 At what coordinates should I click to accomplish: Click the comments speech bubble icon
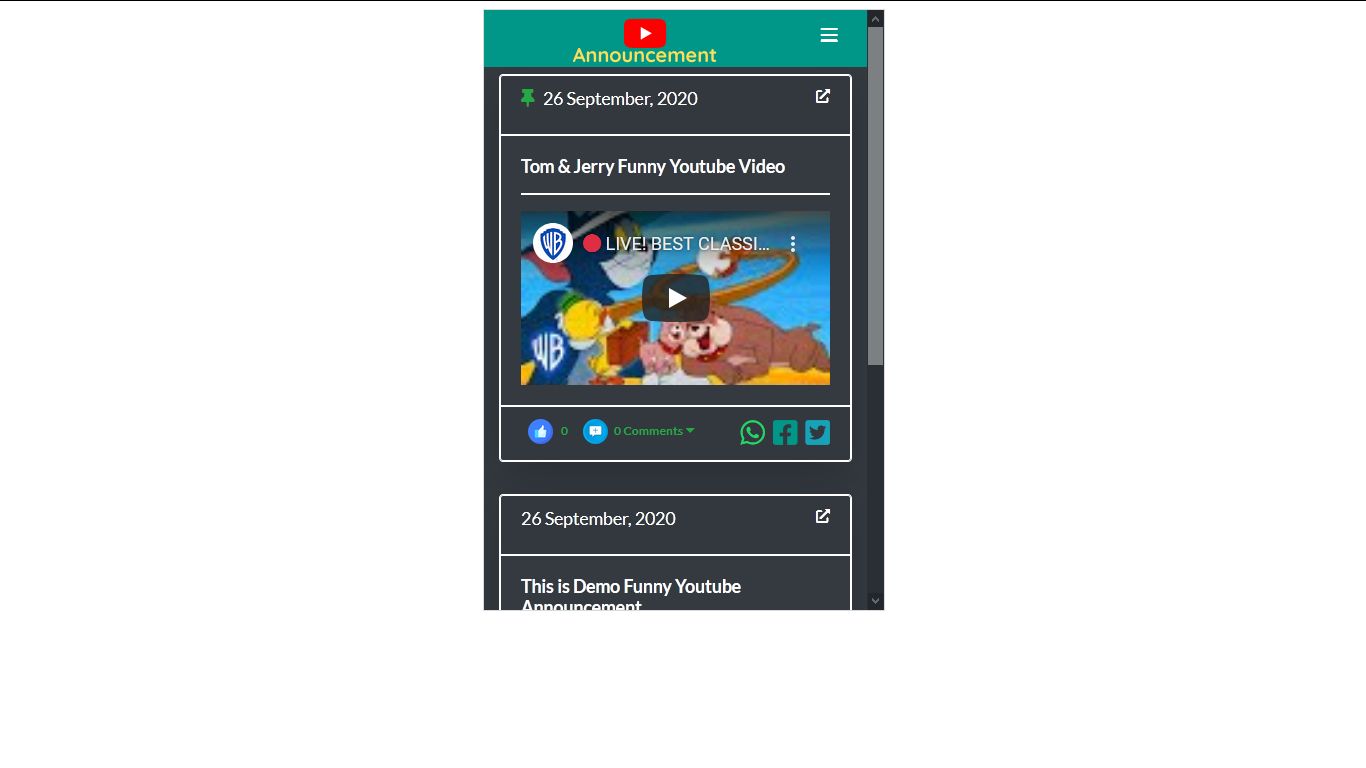tap(595, 431)
